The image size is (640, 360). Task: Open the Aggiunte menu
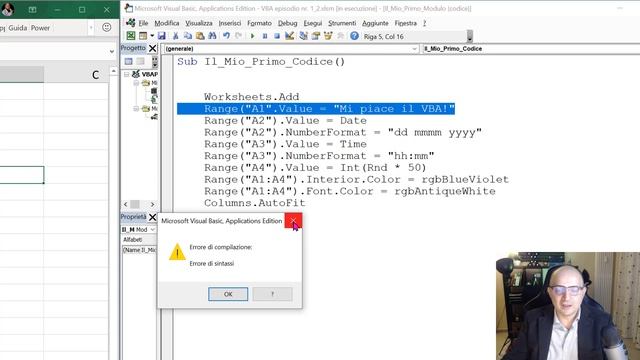pos(375,23)
